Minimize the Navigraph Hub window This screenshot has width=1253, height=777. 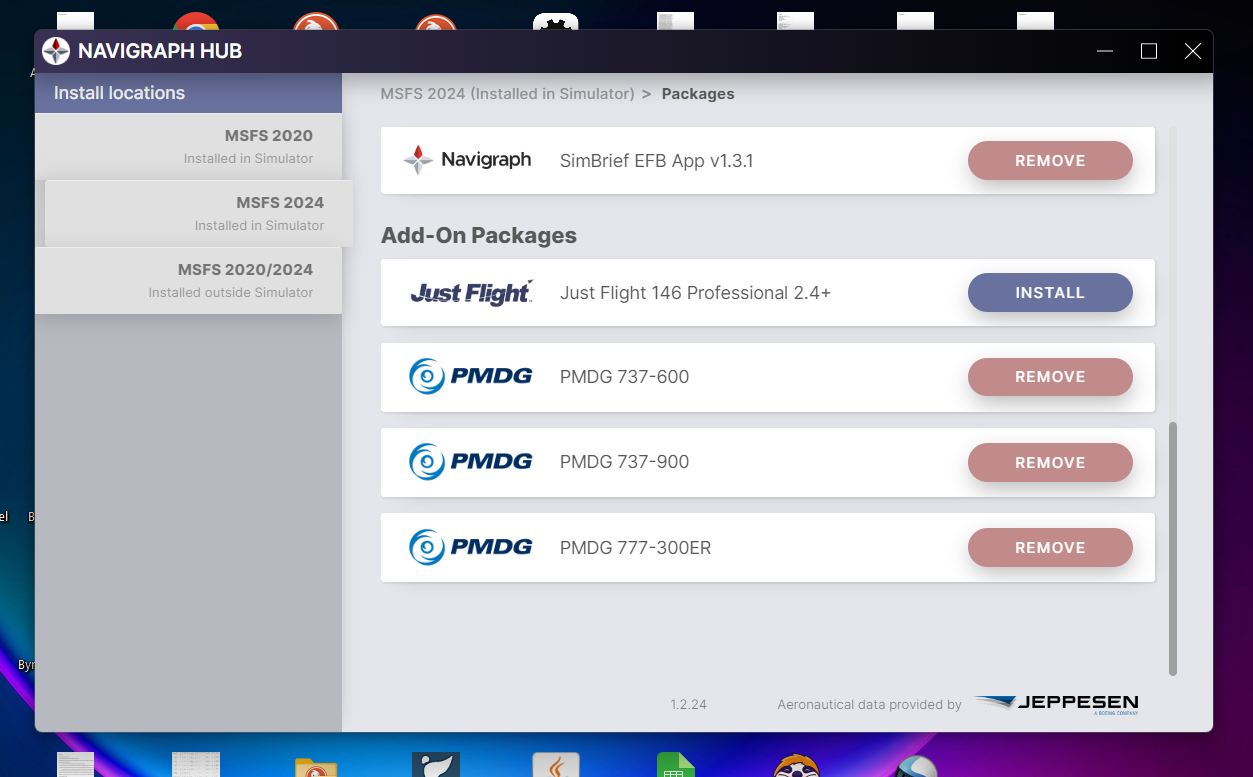1105,51
